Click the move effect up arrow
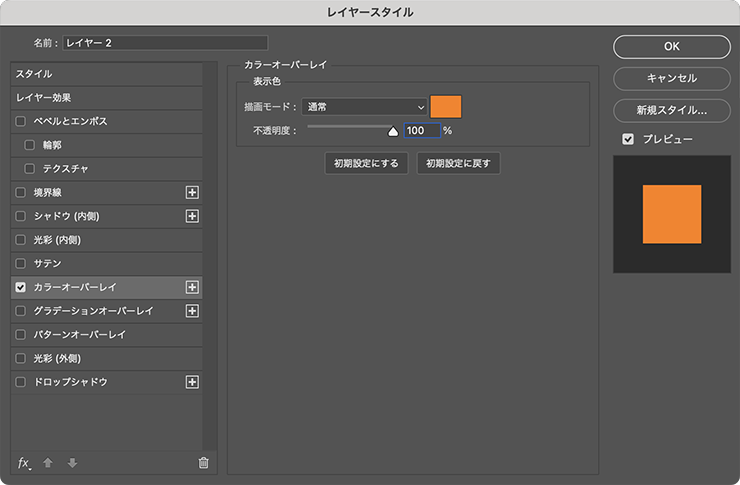This screenshot has height=485, width=740. (x=48, y=462)
